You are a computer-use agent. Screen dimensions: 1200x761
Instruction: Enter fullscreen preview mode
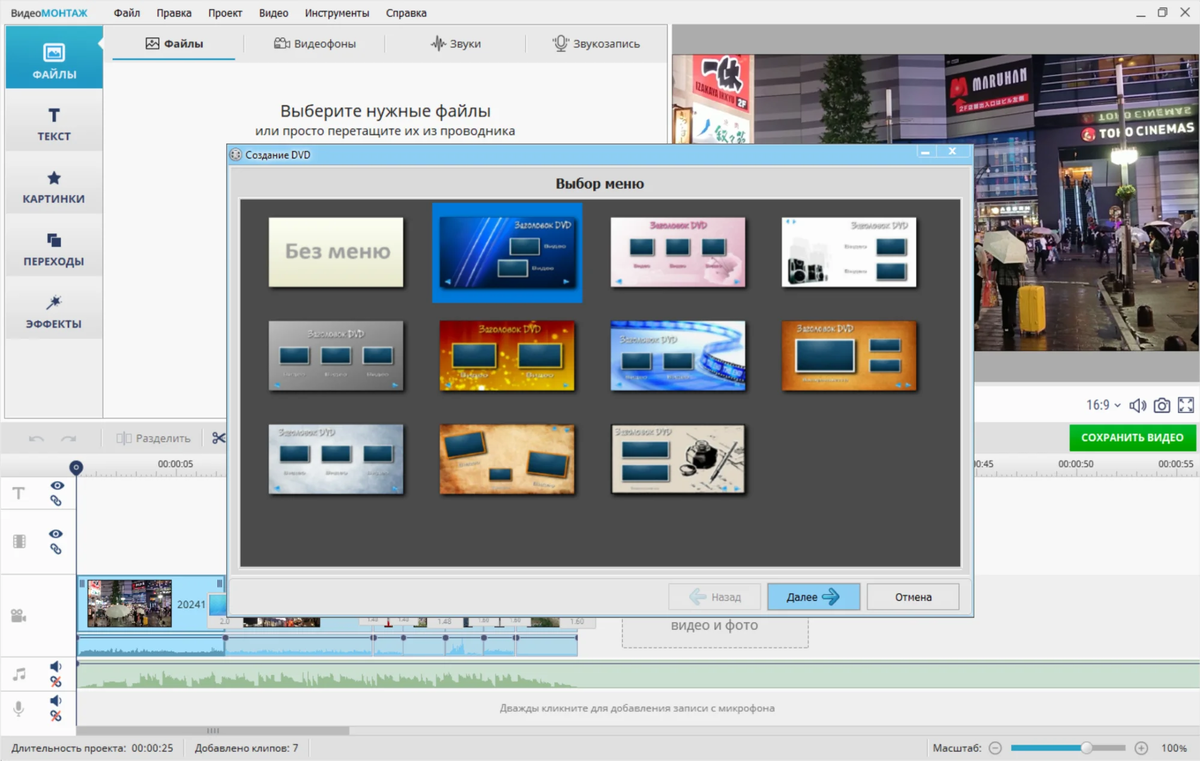click(1186, 405)
